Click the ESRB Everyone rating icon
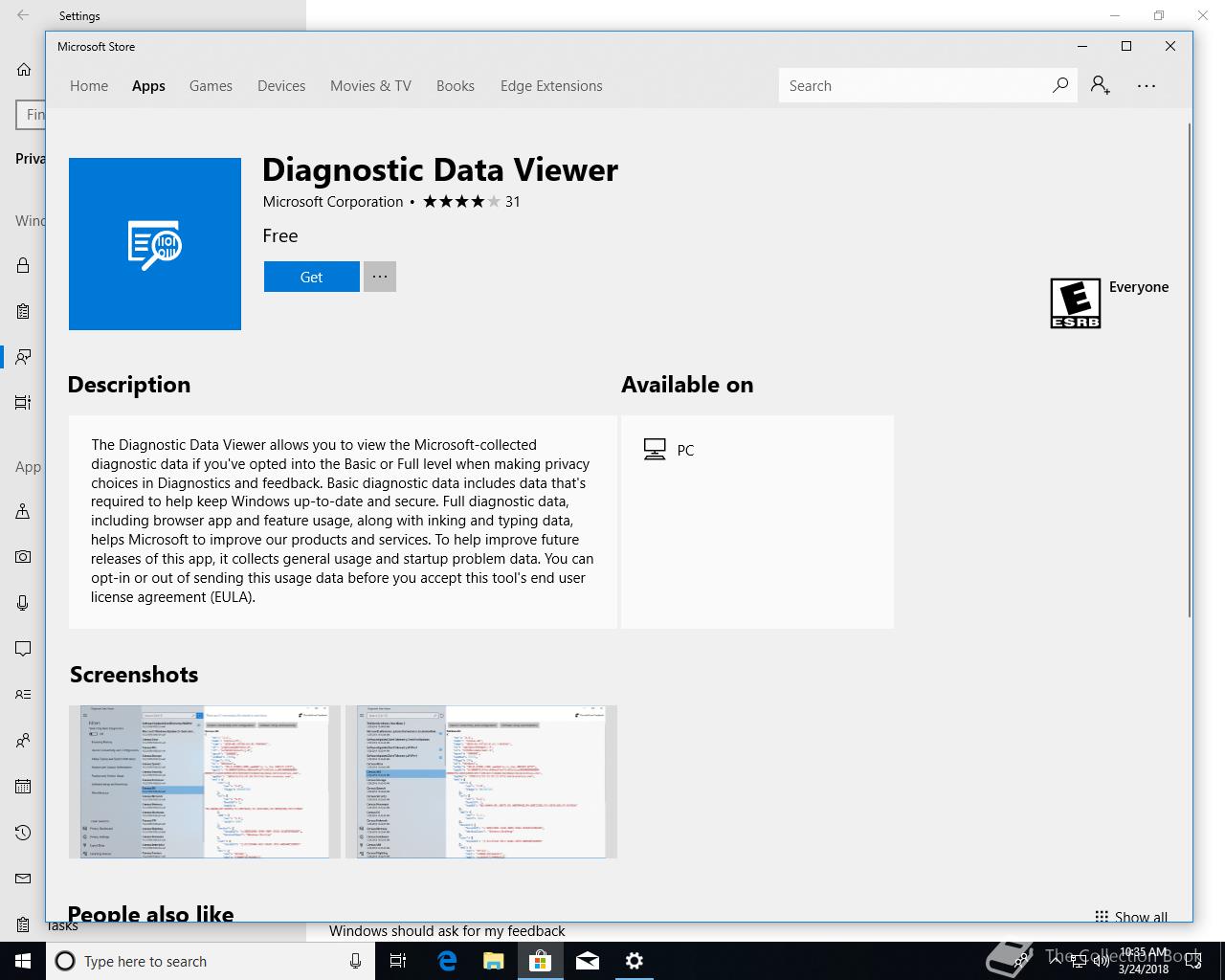The image size is (1225, 980). [x=1076, y=303]
